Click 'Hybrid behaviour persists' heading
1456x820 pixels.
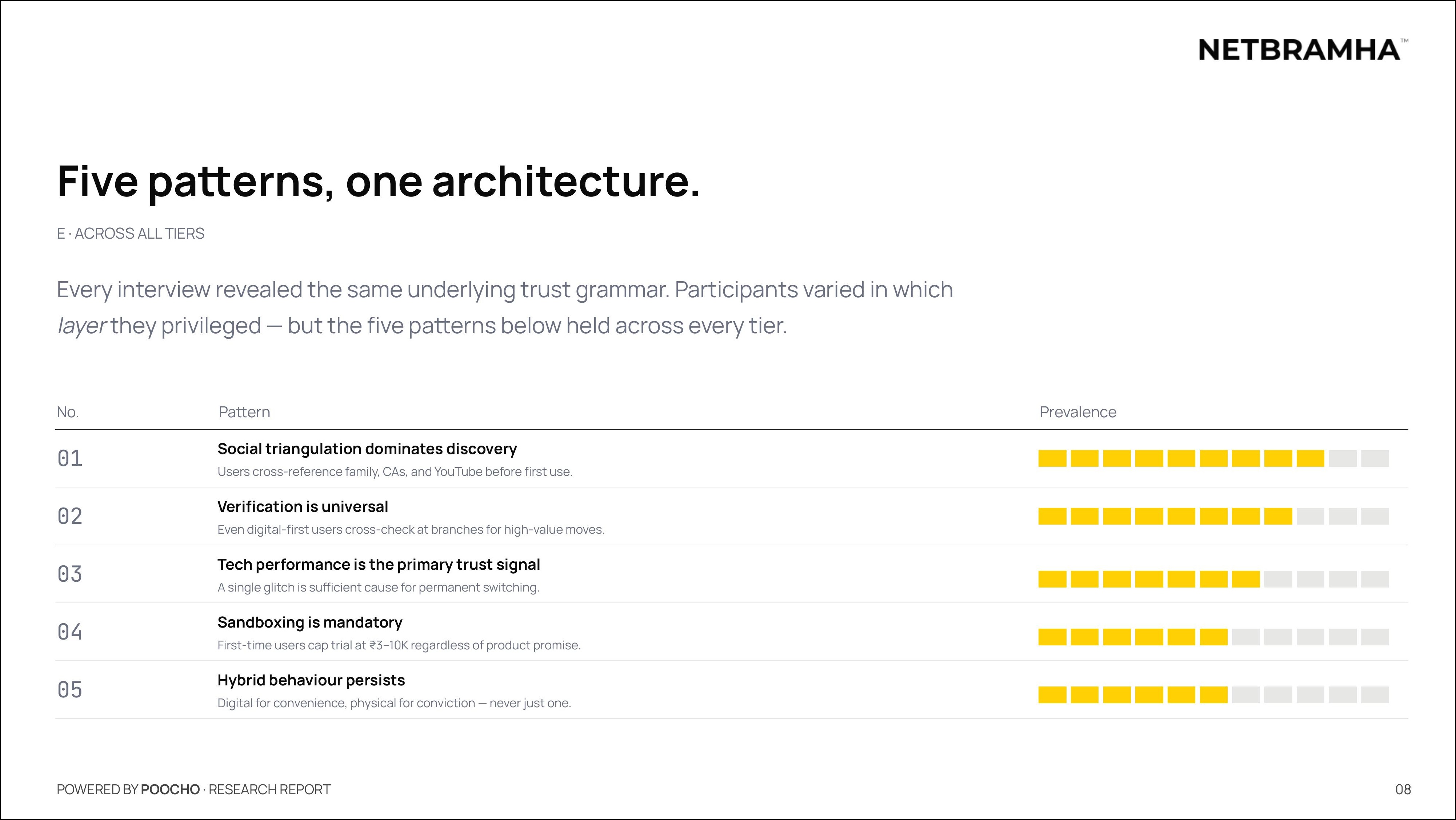click(x=311, y=680)
